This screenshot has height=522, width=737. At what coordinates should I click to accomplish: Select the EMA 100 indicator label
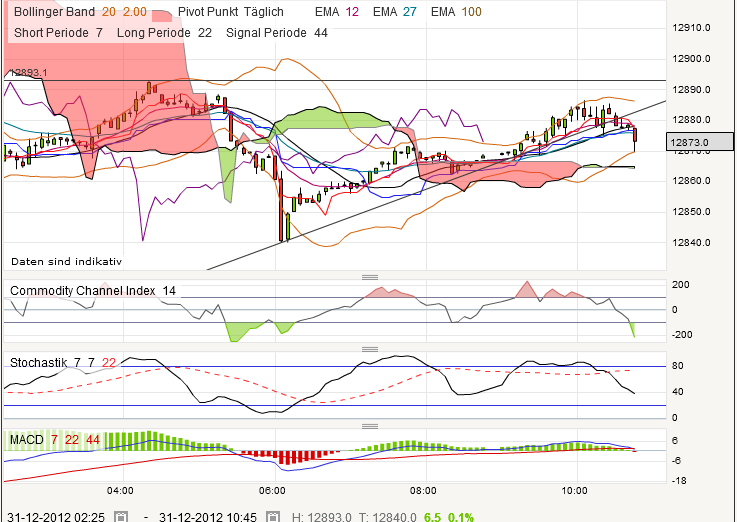pyautogui.click(x=456, y=12)
